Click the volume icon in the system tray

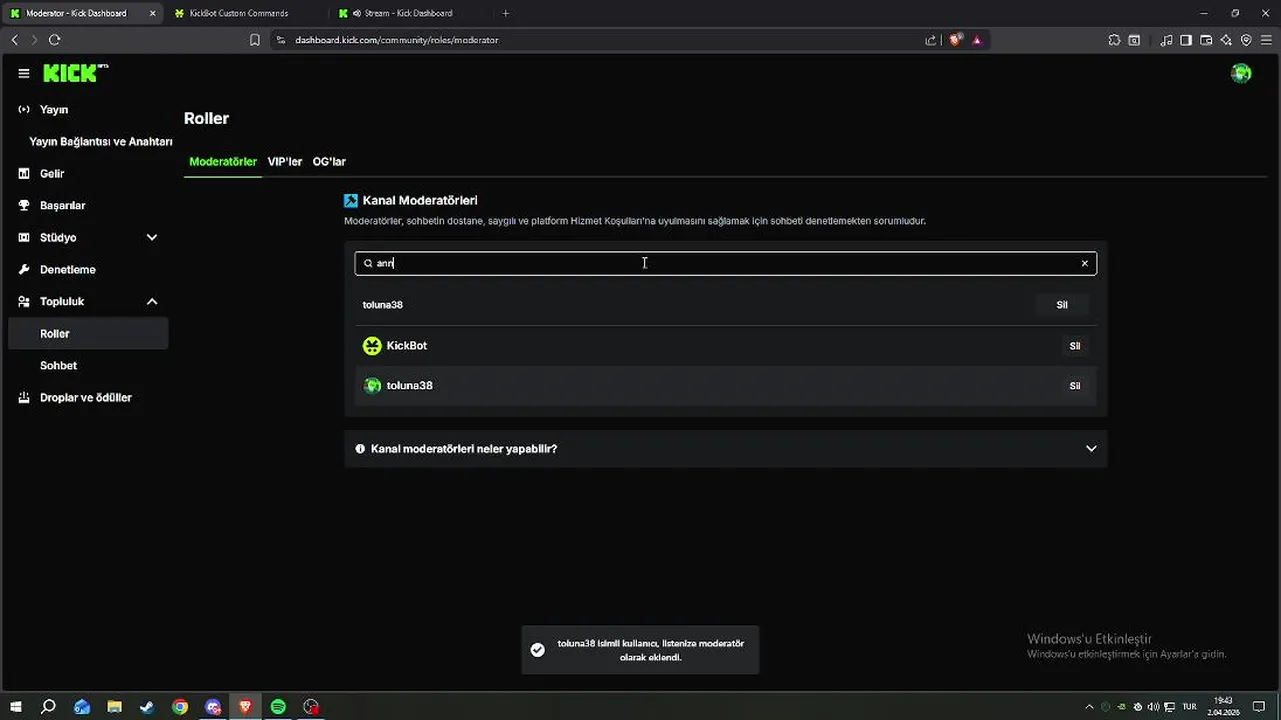pos(1153,707)
